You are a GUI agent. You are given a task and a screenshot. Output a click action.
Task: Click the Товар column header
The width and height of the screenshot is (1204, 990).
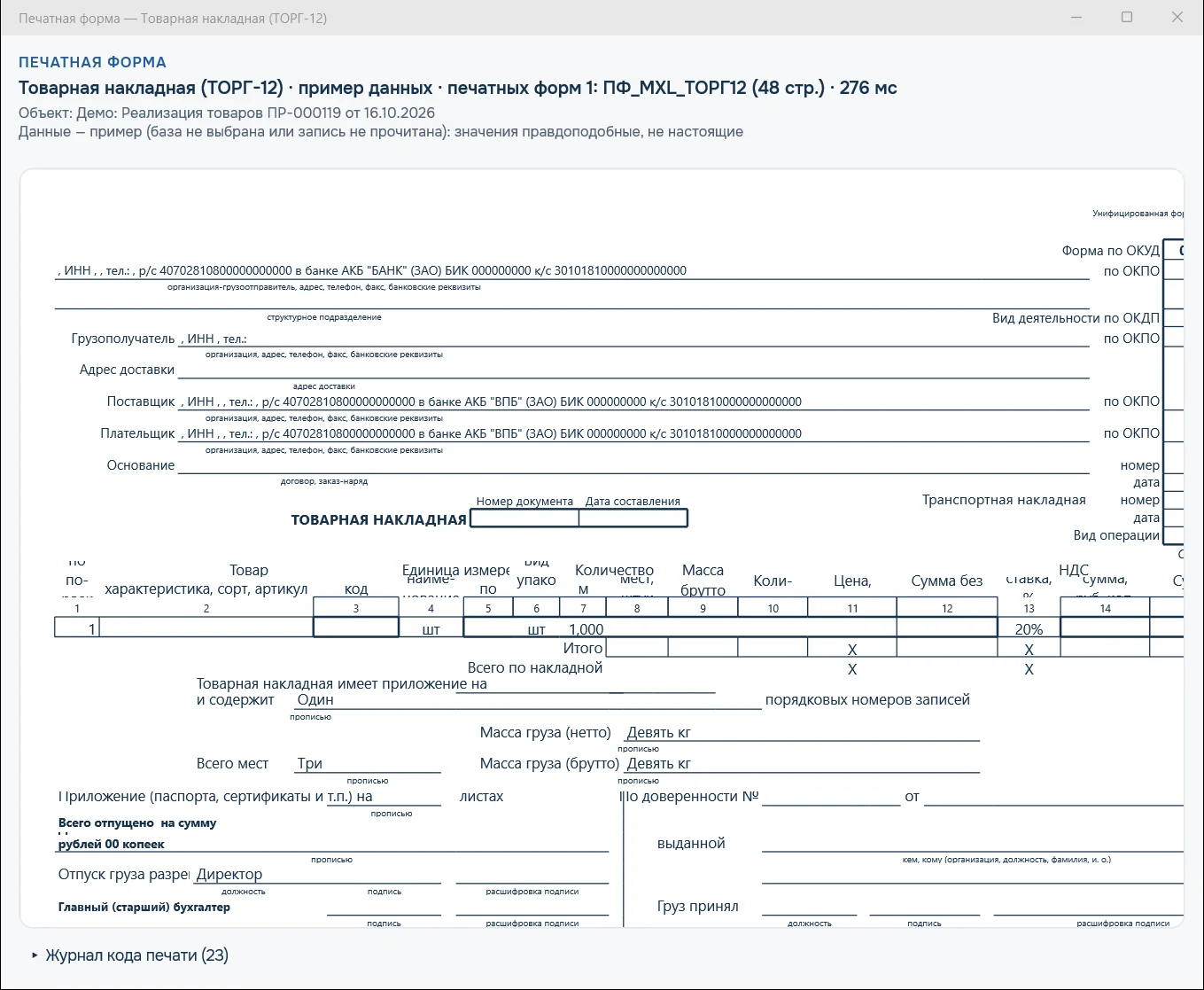[x=249, y=570]
